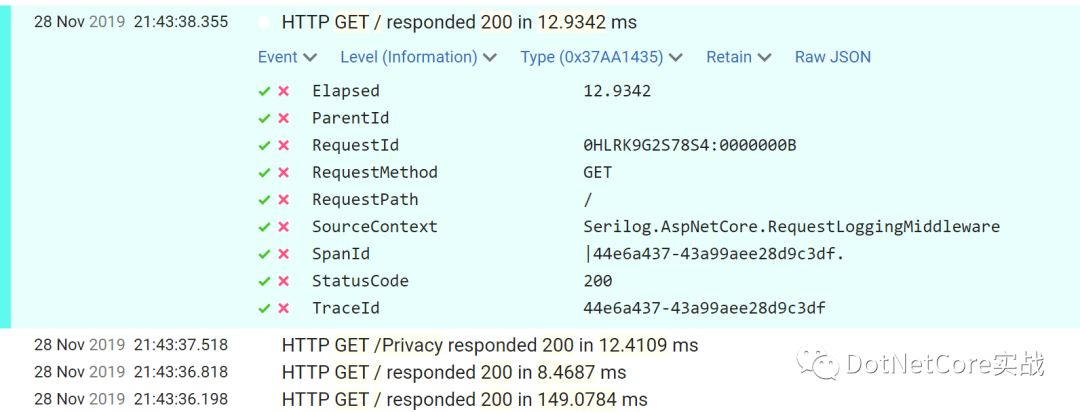The width and height of the screenshot is (1080, 412).
Task: Expand the Level (Information) dropdown
Action: tap(418, 57)
